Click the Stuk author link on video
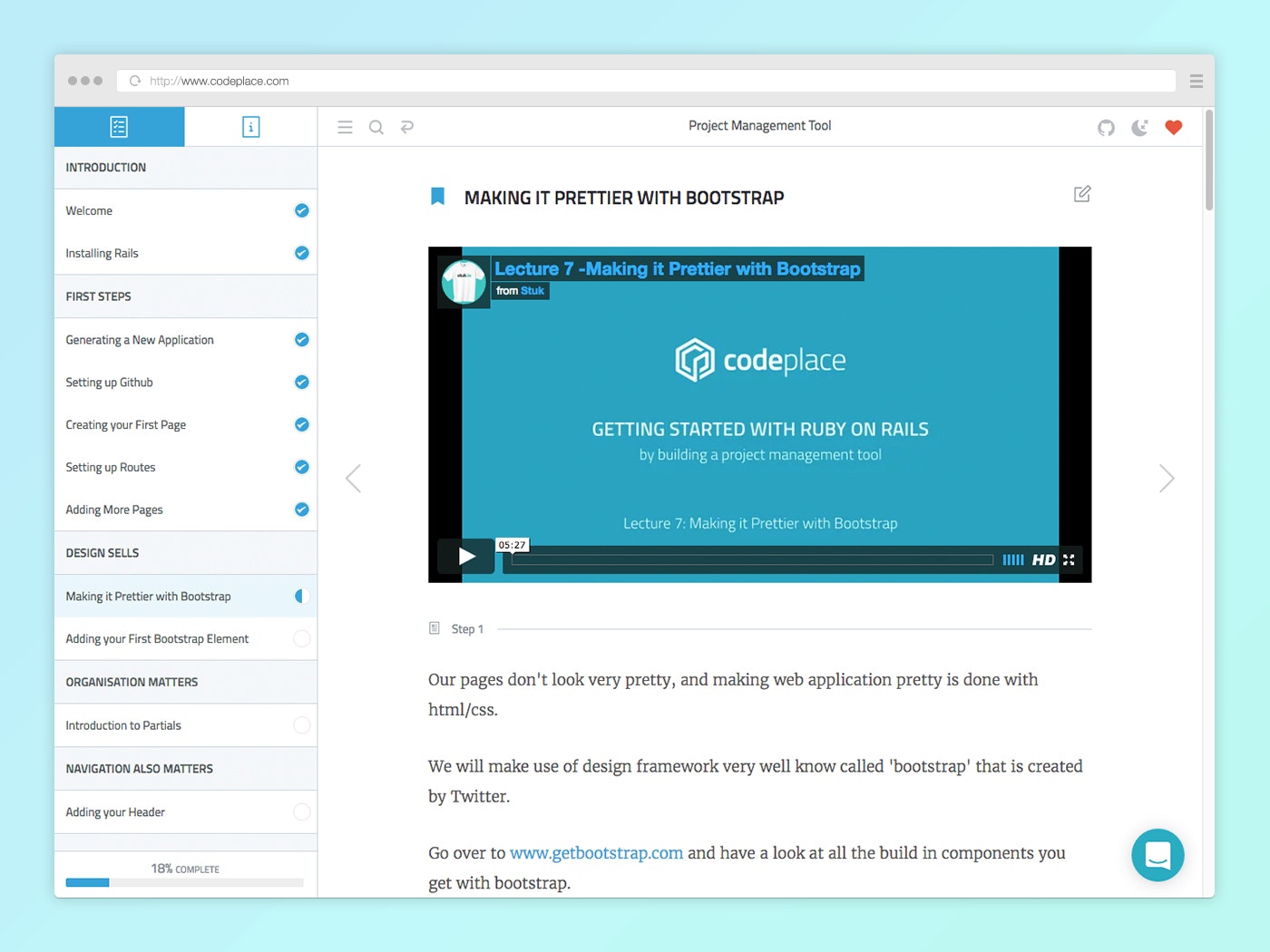Screen dimensions: 1270x952 pyautogui.click(x=532, y=291)
